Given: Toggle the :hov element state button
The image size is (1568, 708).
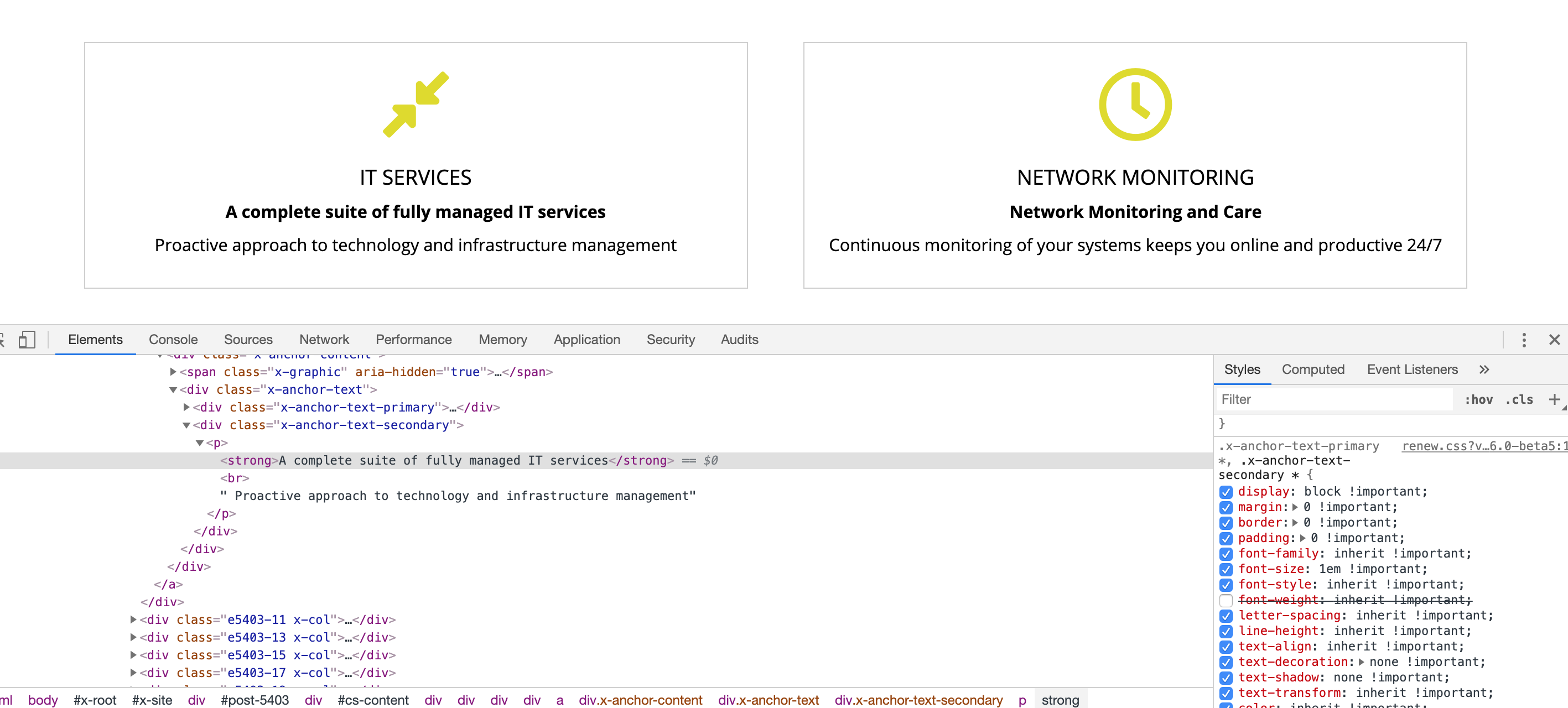Looking at the screenshot, I should pyautogui.click(x=1478, y=399).
